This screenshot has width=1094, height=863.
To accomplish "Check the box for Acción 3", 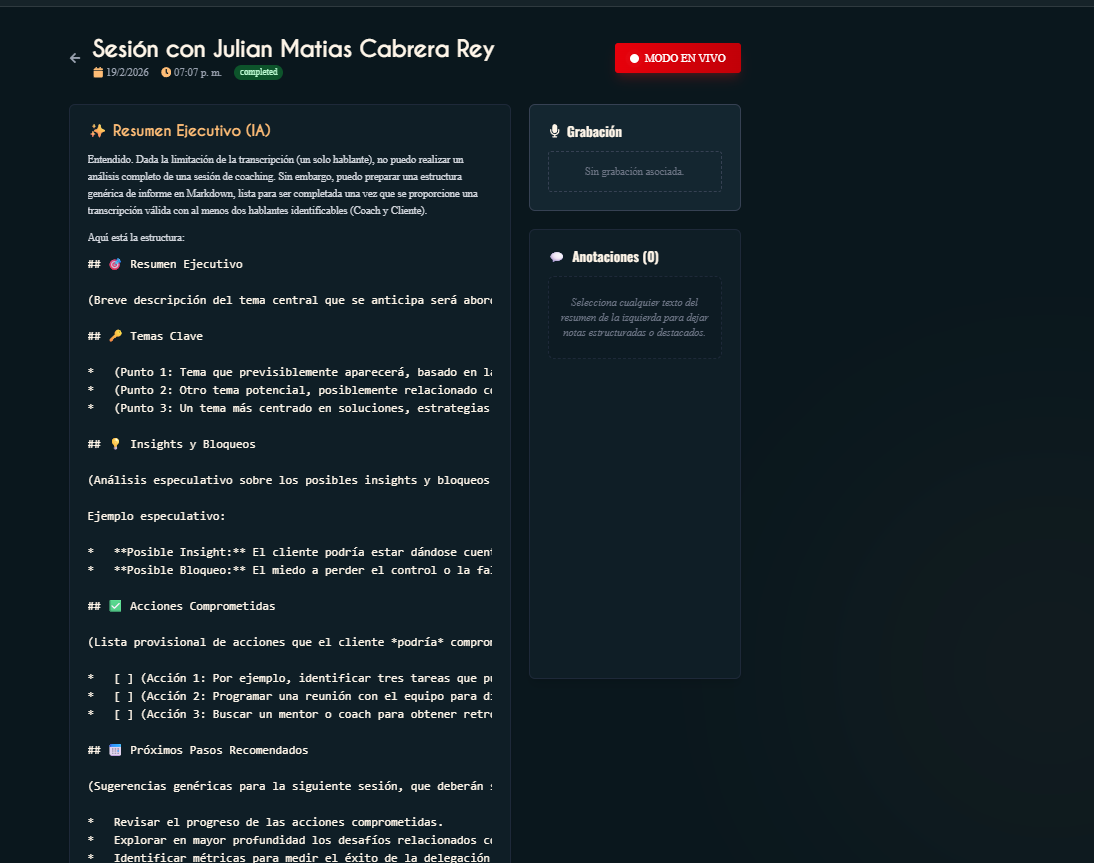I will (122, 713).
